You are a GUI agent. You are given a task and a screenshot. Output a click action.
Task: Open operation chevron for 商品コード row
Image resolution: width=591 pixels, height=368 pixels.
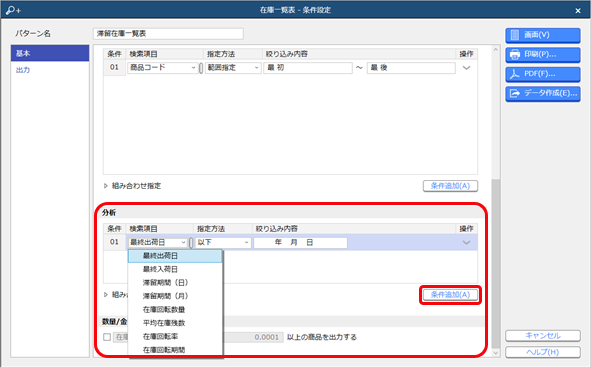click(466, 68)
